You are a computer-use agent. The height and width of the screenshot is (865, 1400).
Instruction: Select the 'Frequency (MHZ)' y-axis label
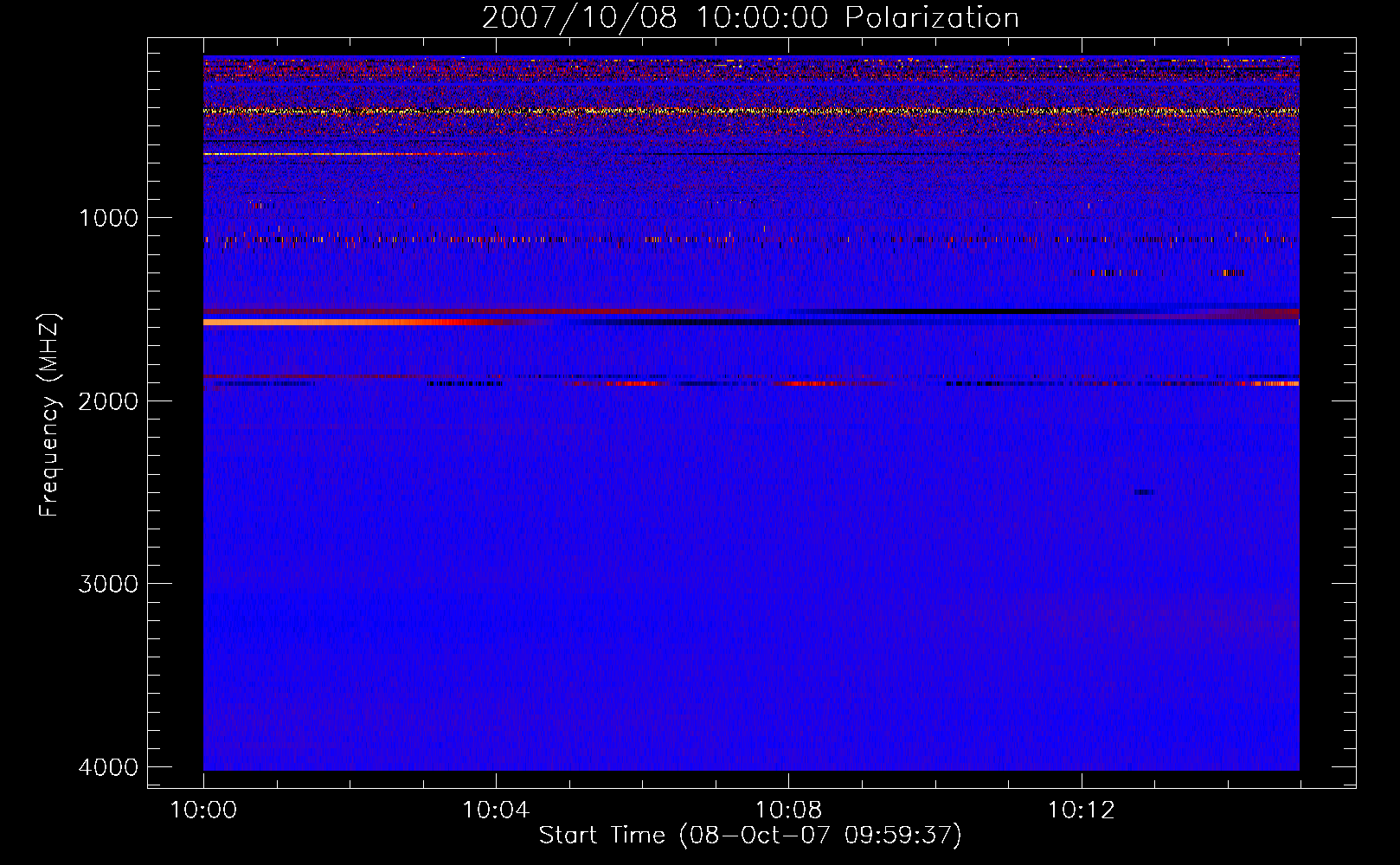[49, 415]
